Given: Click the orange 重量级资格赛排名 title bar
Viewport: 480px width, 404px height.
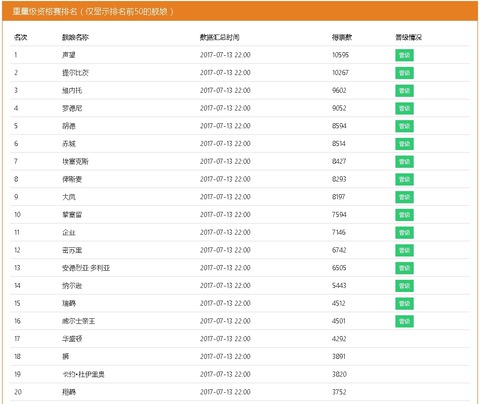Looking at the screenshot, I should click(x=240, y=11).
